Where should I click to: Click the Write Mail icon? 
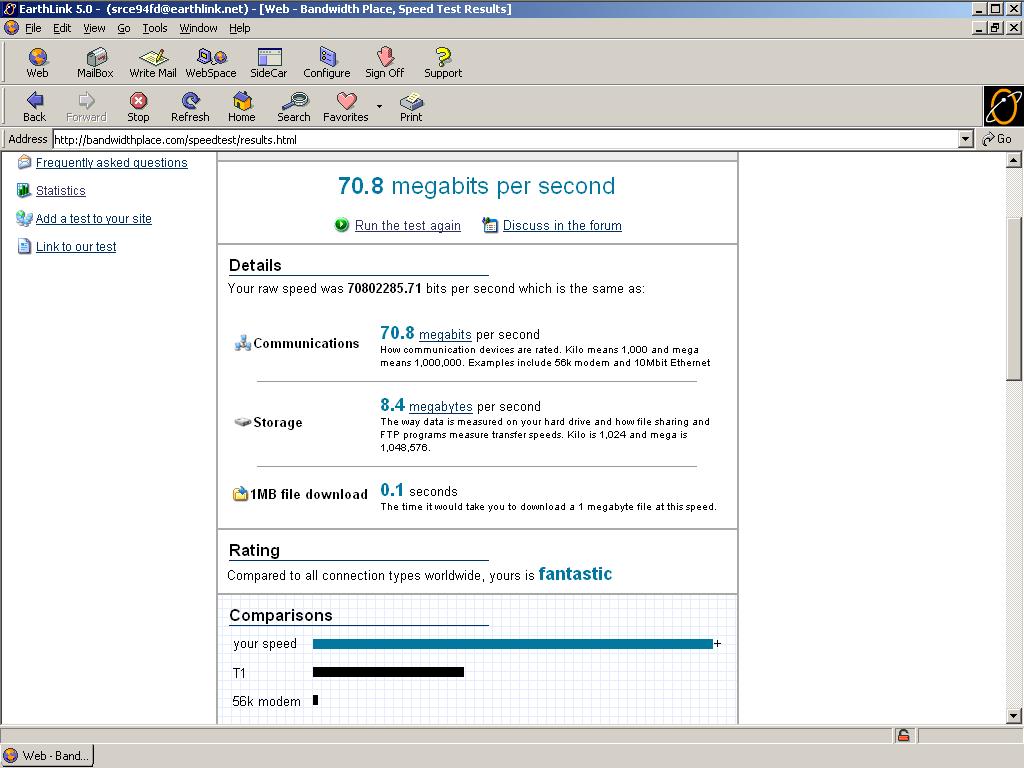click(153, 62)
